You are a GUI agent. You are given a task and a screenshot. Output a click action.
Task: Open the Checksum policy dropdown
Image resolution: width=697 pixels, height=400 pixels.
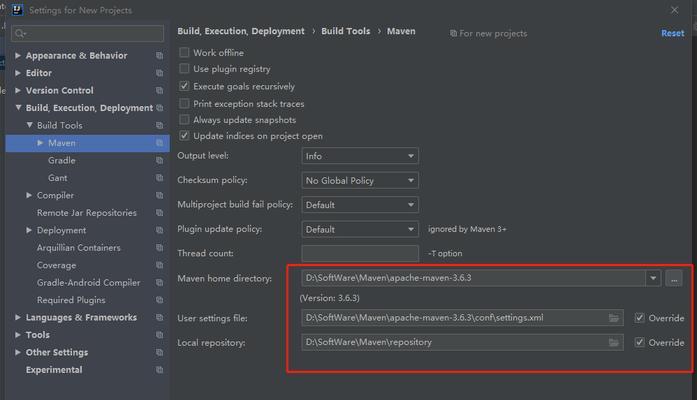pos(360,180)
